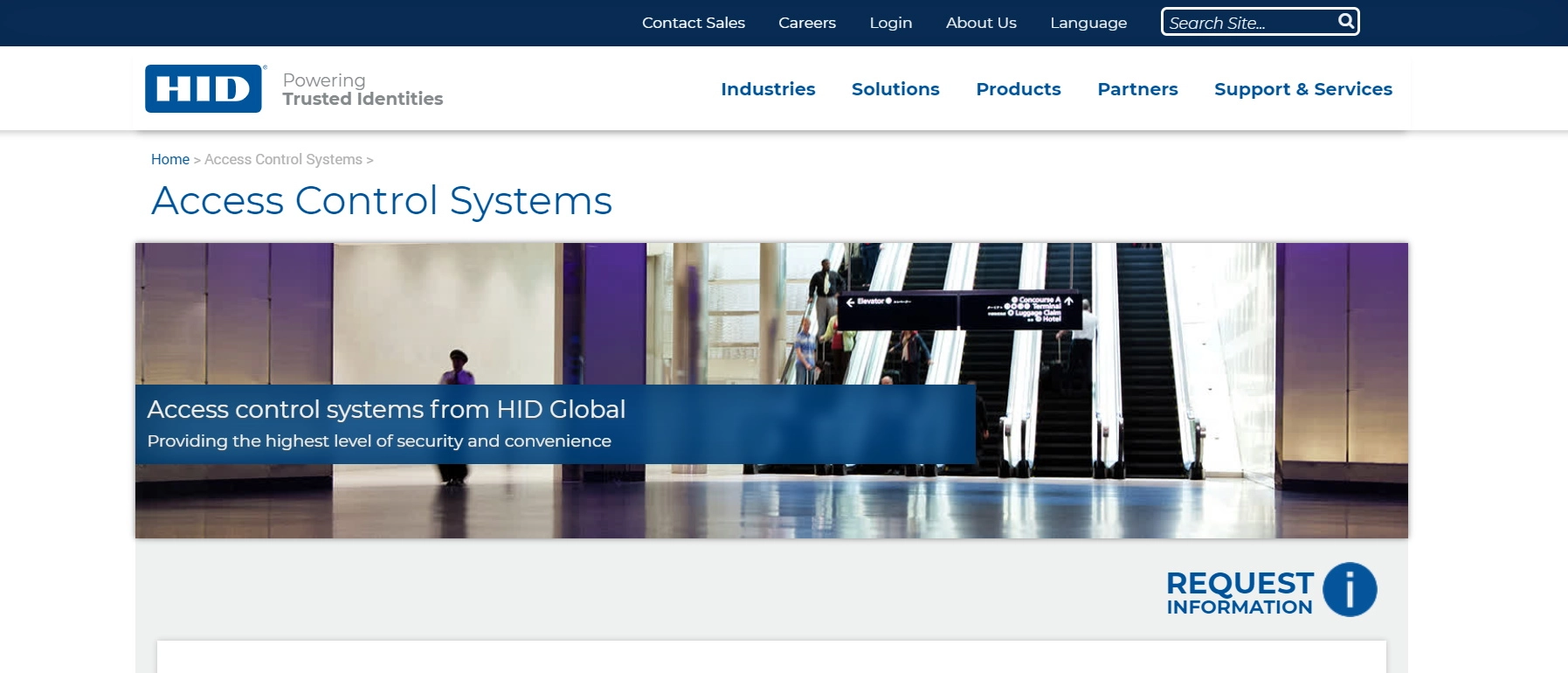Click the Home breadcrumb link
The height and width of the screenshot is (673, 1568).
tap(170, 159)
